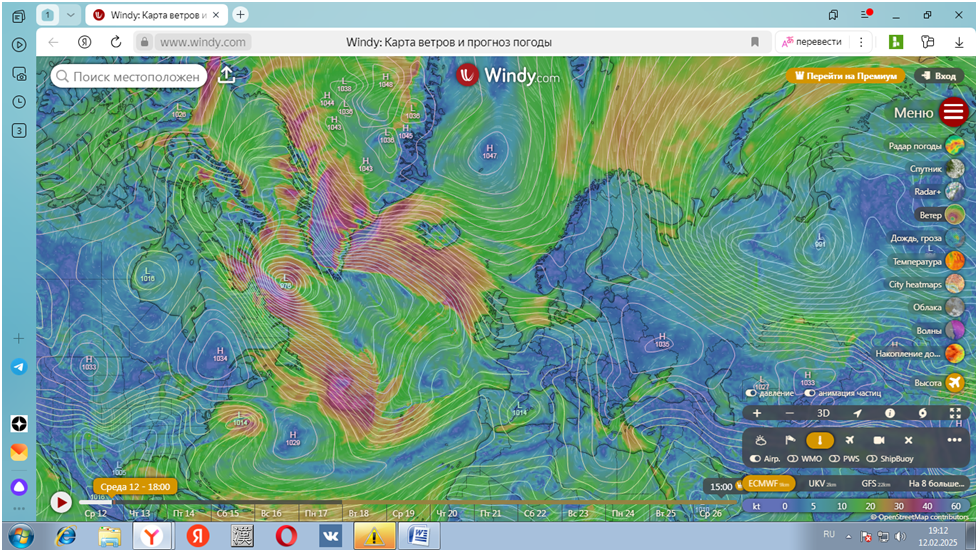
Task: Select the City heatmaps layer
Action: click(x=955, y=284)
